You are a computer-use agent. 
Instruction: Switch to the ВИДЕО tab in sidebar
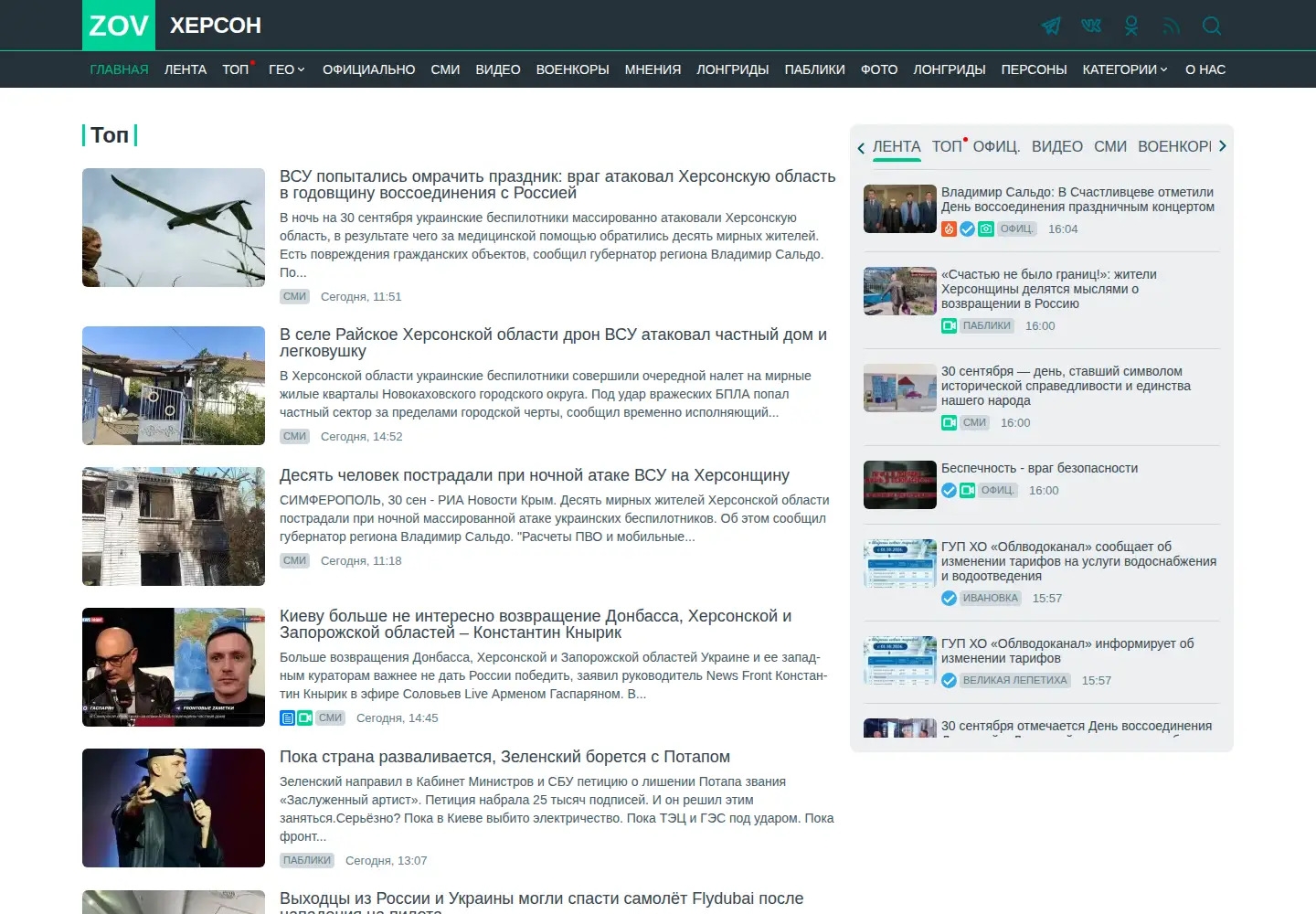[1057, 146]
